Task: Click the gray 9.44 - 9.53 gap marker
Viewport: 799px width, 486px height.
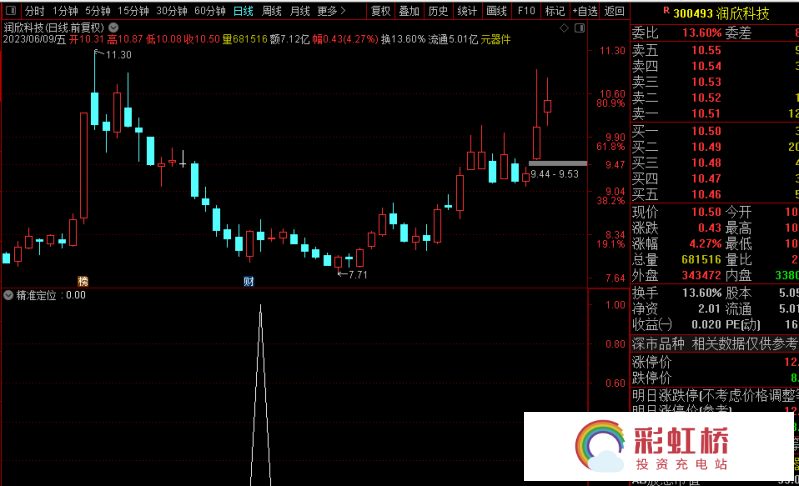Action: click(557, 163)
